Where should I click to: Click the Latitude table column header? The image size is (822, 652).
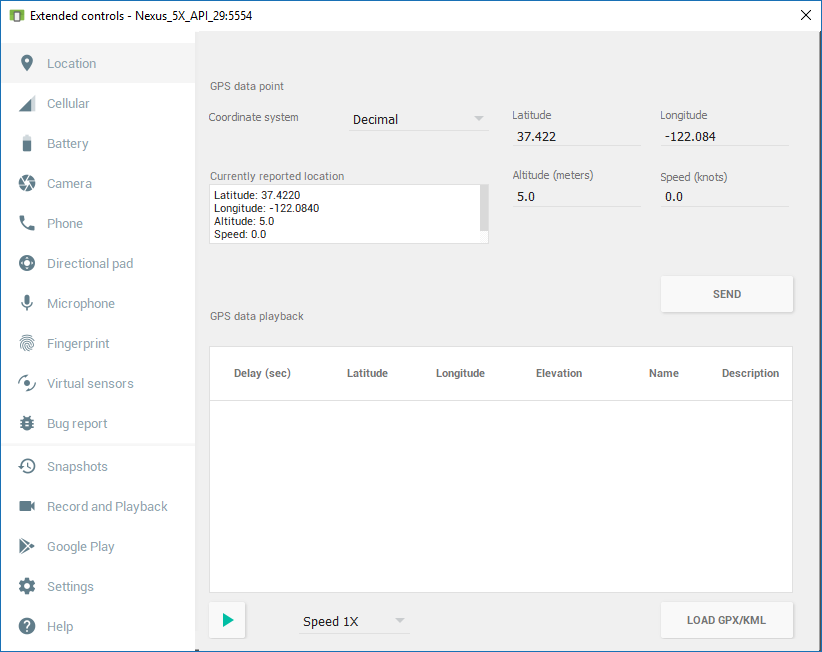[367, 373]
